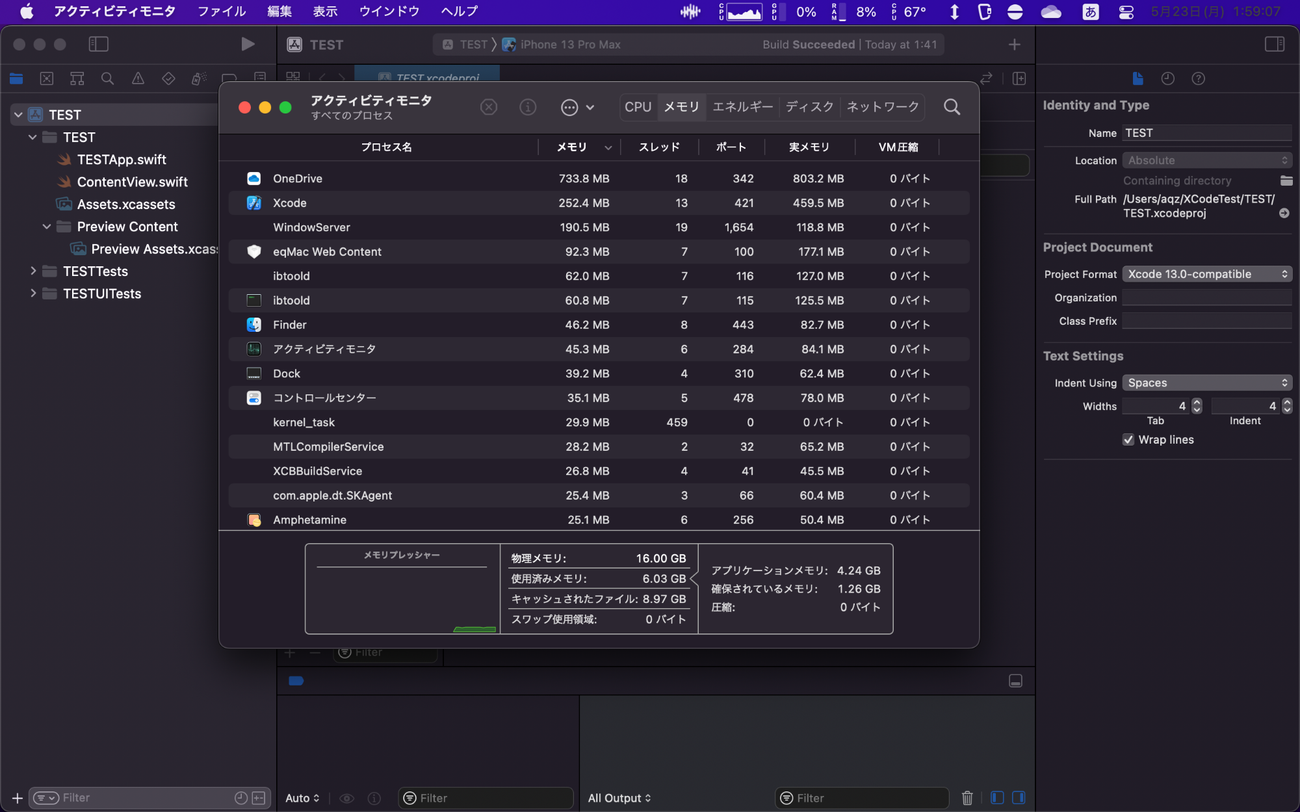The image size is (1300, 812).
Task: Click the stop process (x) icon
Action: click(x=488, y=107)
